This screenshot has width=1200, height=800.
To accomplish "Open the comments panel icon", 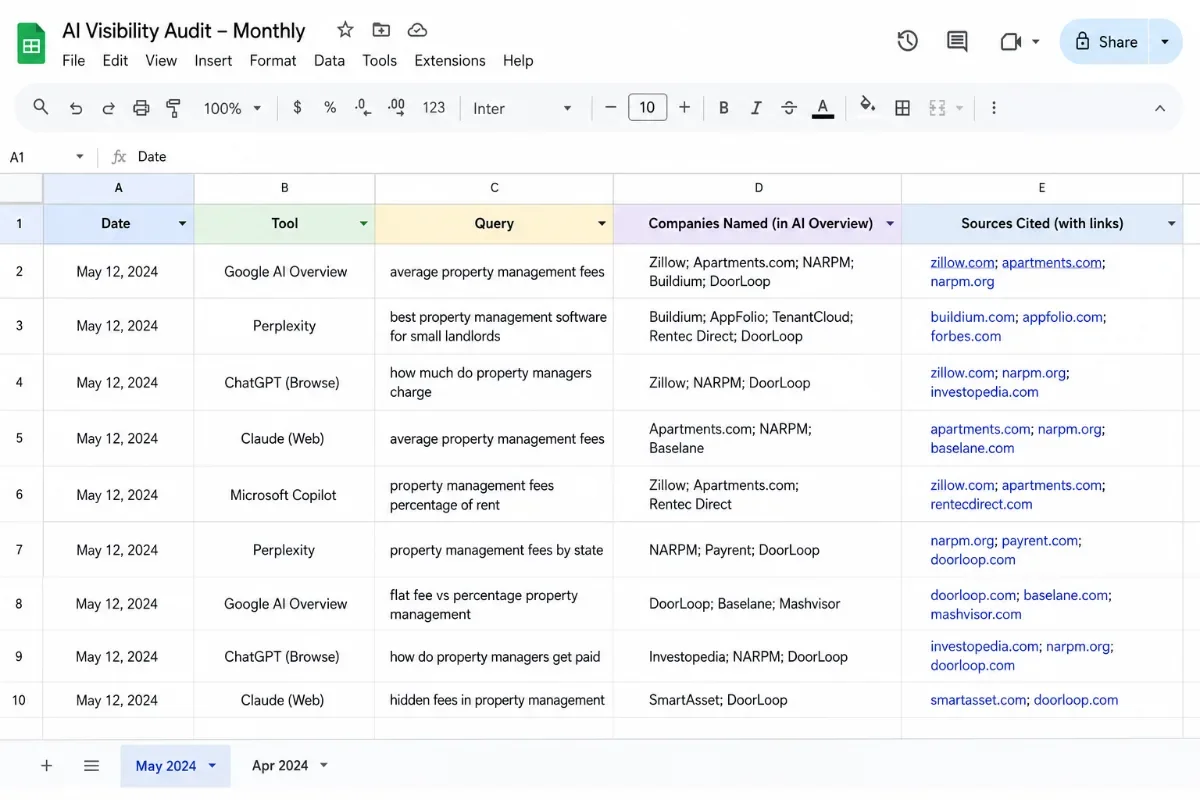I will (957, 41).
